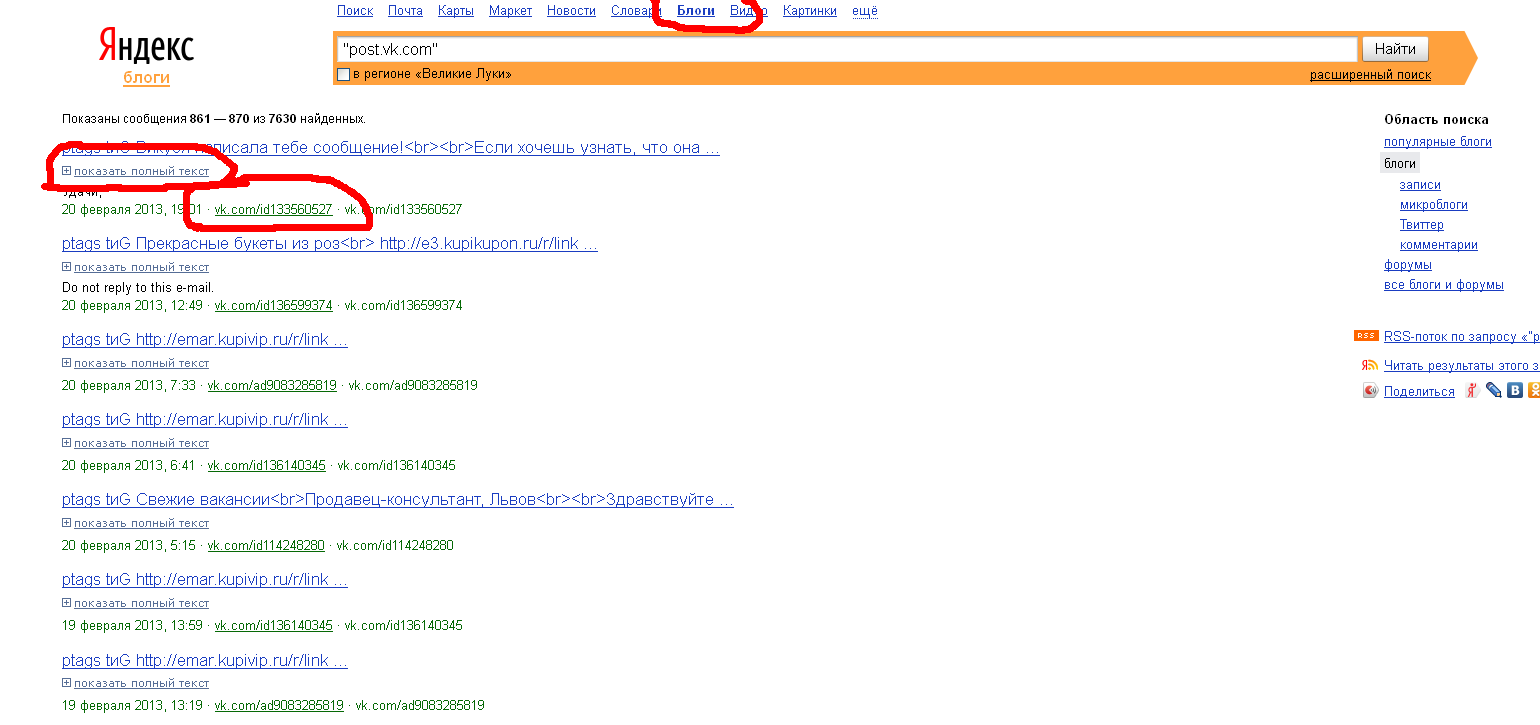Open kupivip result title above 20 февраля 7:33

205,340
